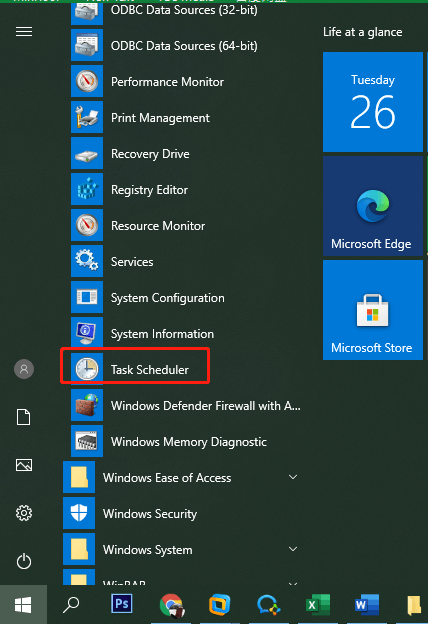Launch the Registry Editor icon
This screenshot has height=624, width=428.
(x=87, y=189)
